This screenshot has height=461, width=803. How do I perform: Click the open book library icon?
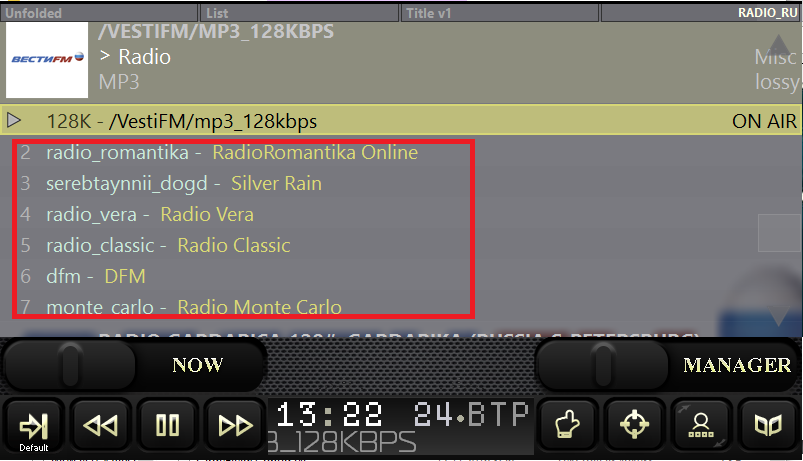(768, 425)
